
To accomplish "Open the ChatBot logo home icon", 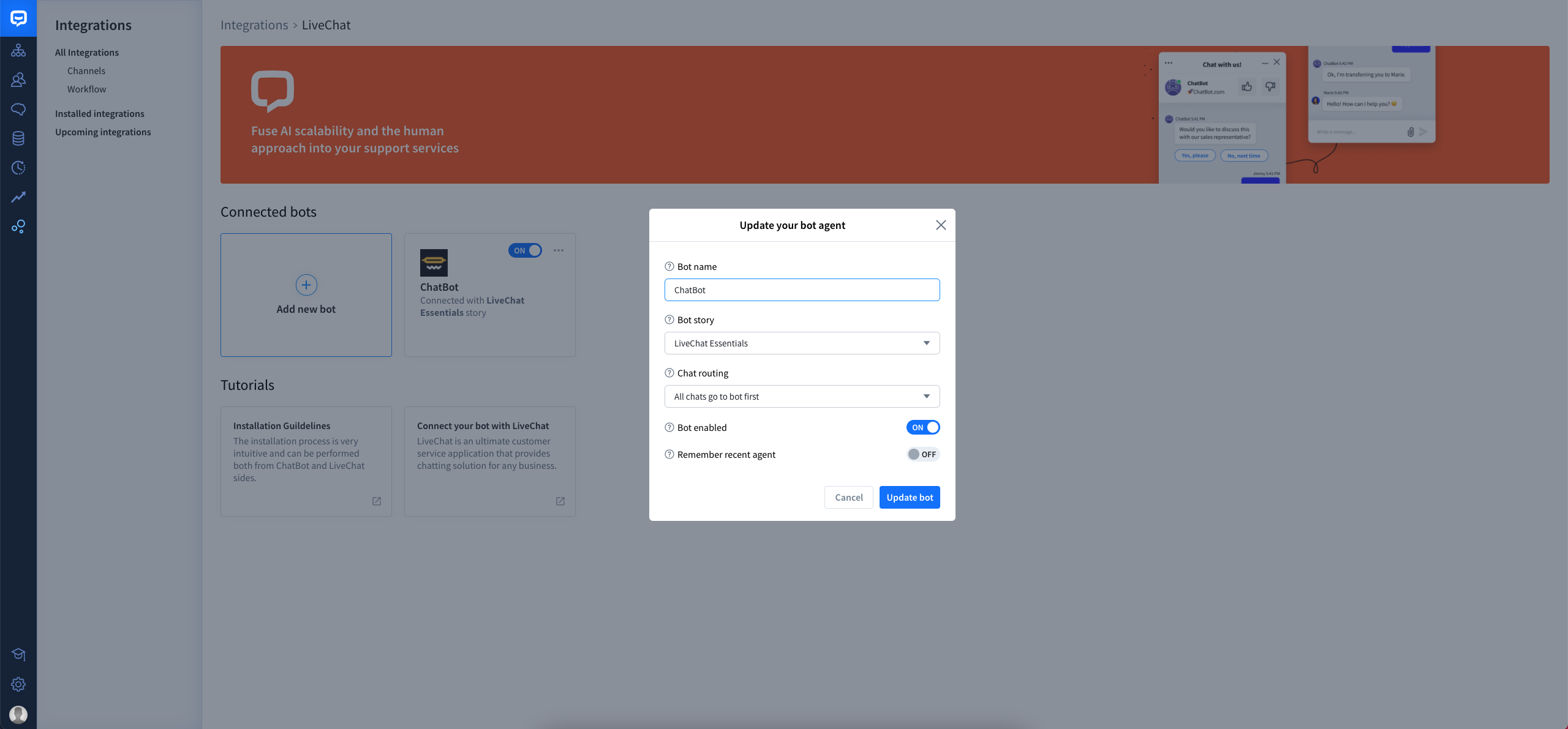I will click(x=18, y=18).
